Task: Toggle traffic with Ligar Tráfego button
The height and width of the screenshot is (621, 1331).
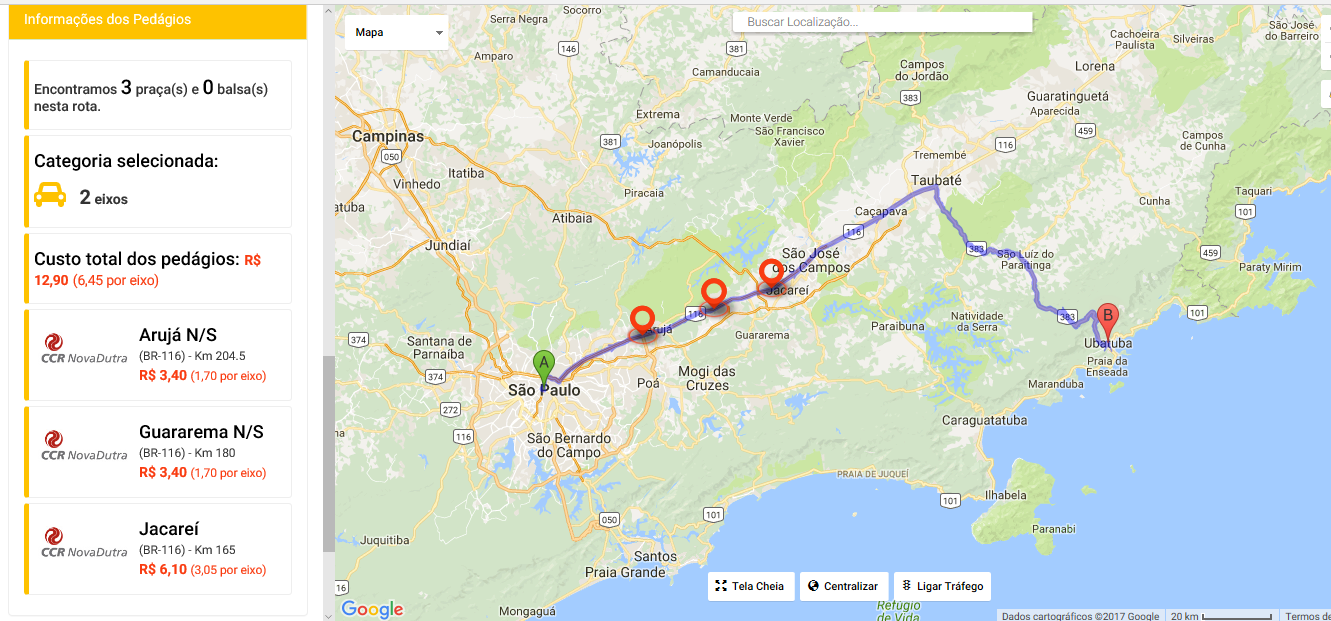Action: [942, 586]
